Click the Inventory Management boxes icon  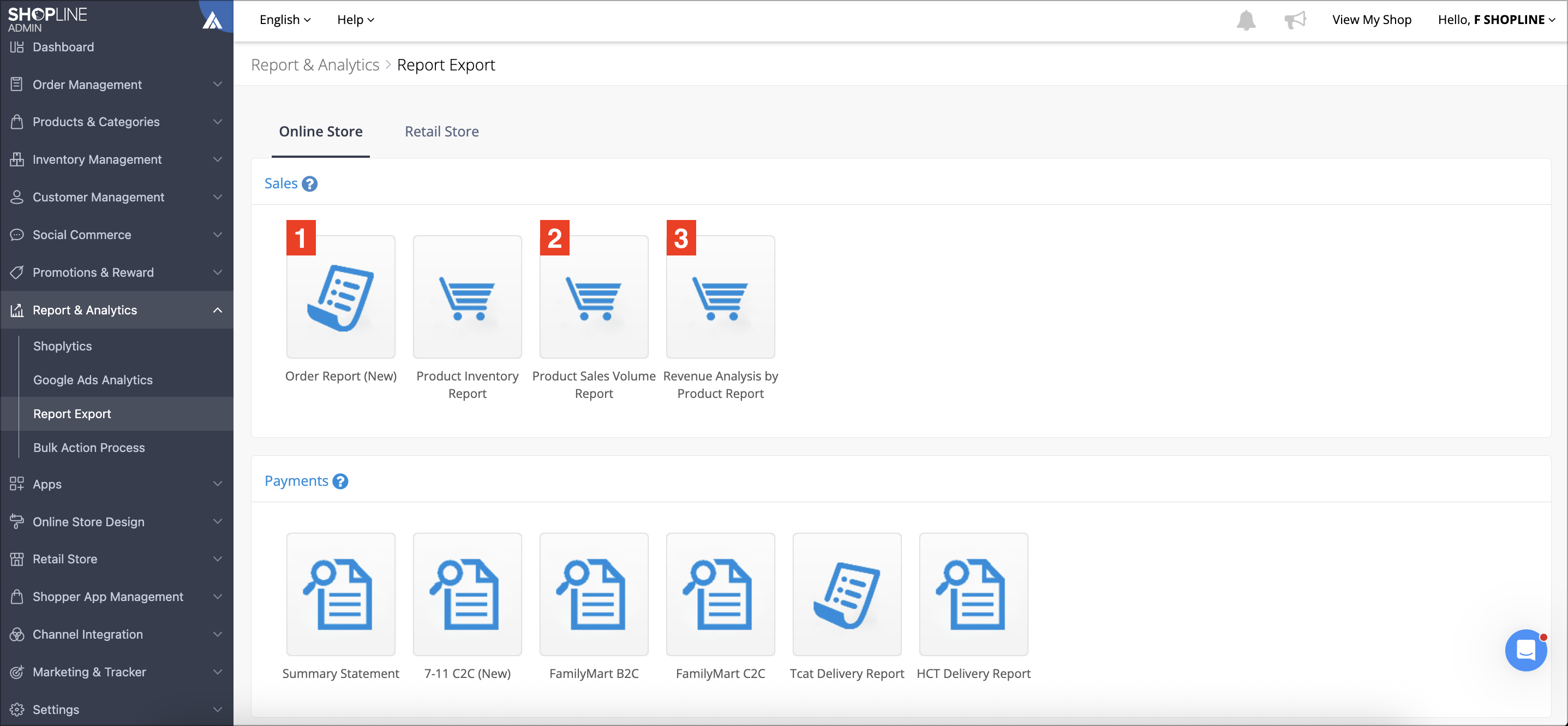[x=17, y=159]
